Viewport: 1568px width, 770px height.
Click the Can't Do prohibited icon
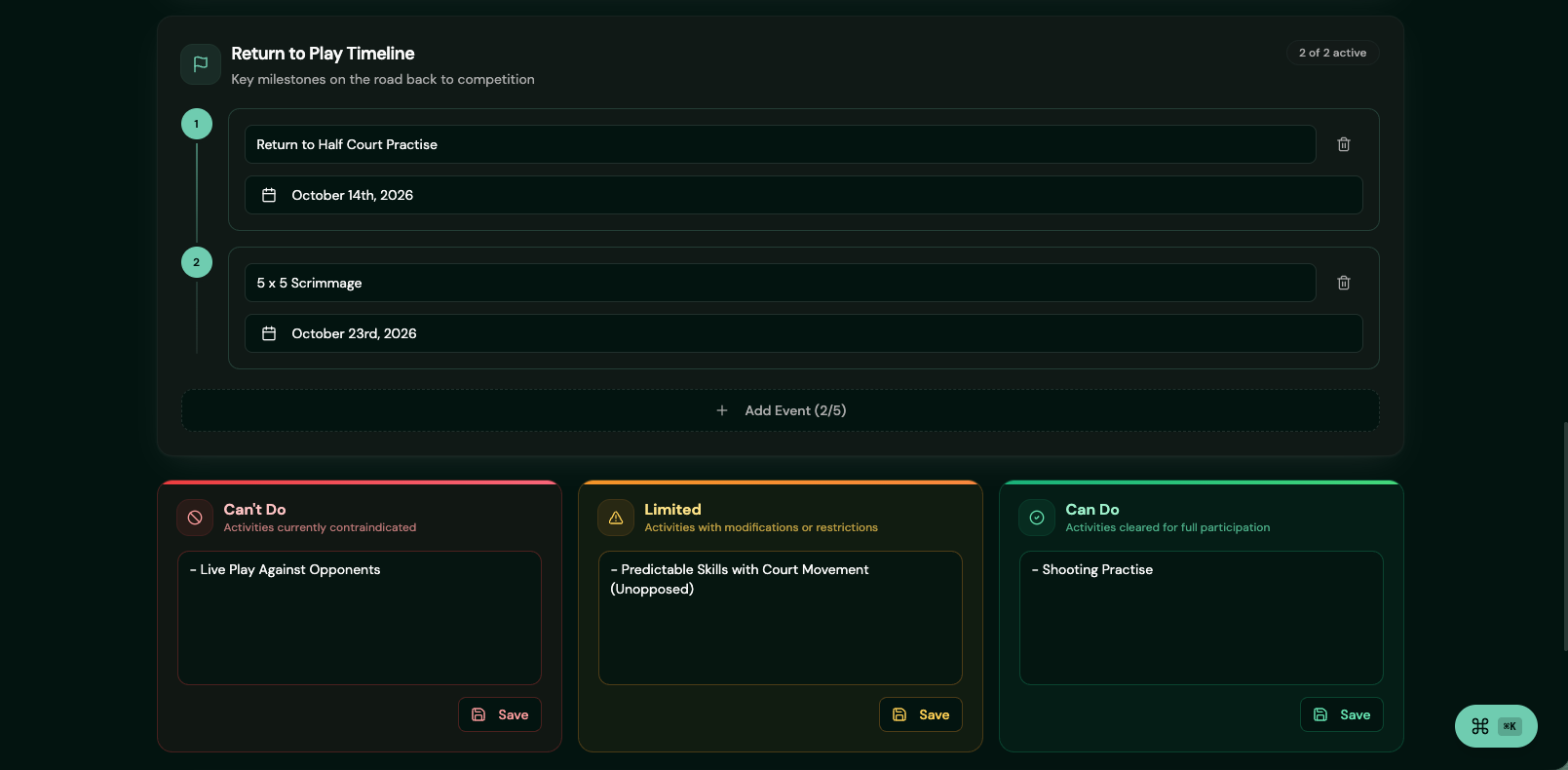tap(195, 518)
